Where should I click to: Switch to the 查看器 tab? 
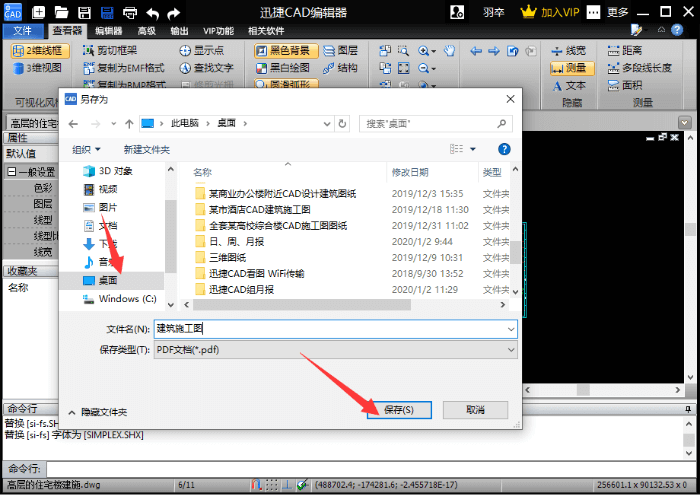pos(67,30)
